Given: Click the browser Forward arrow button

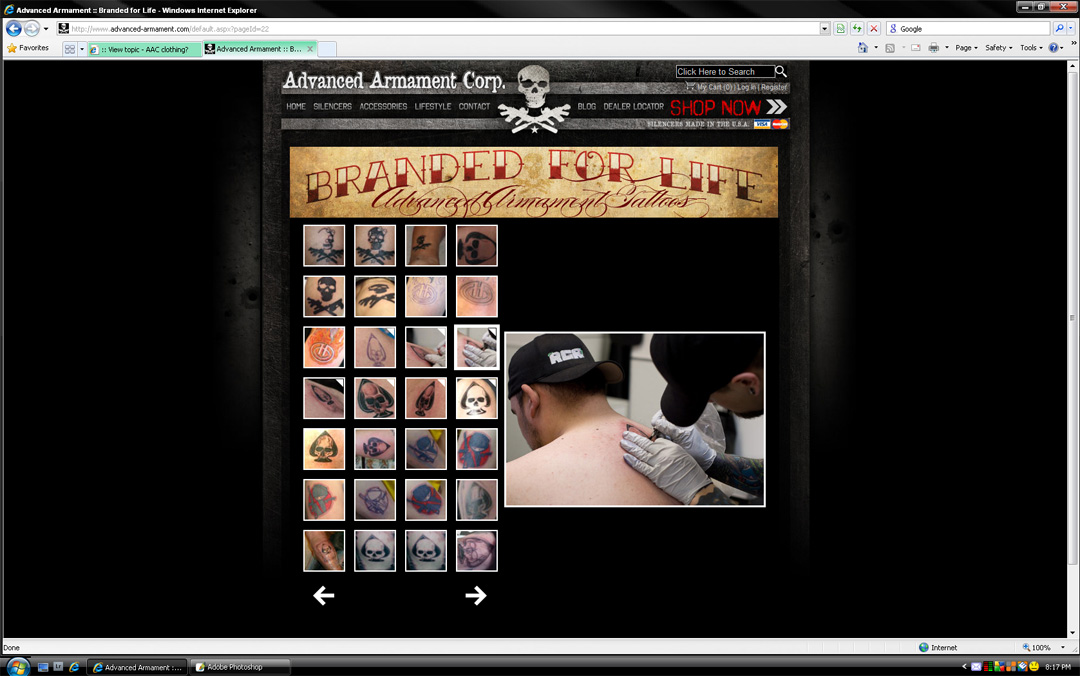Looking at the screenshot, I should point(32,29).
